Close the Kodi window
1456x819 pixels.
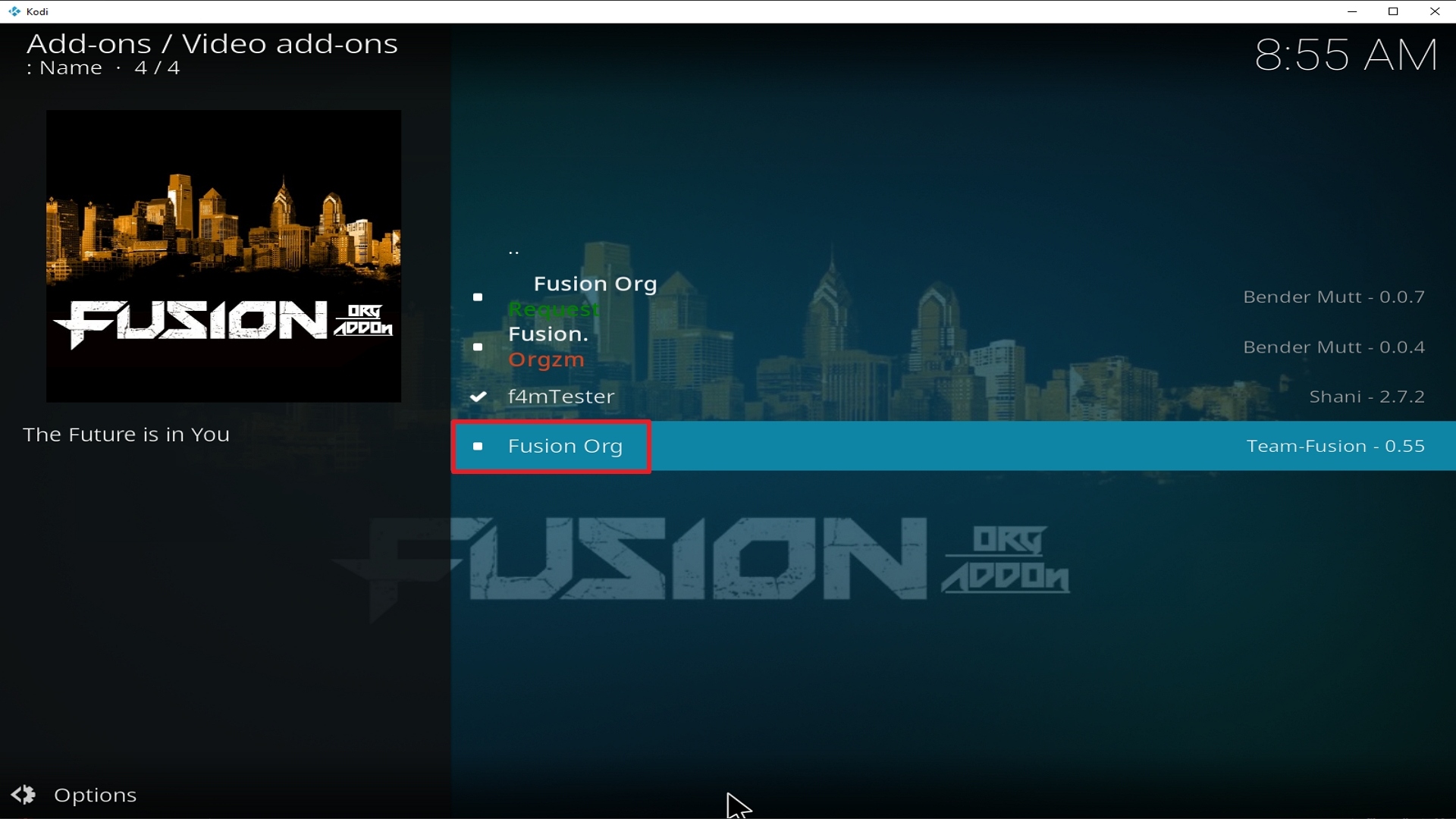pos(1435,11)
